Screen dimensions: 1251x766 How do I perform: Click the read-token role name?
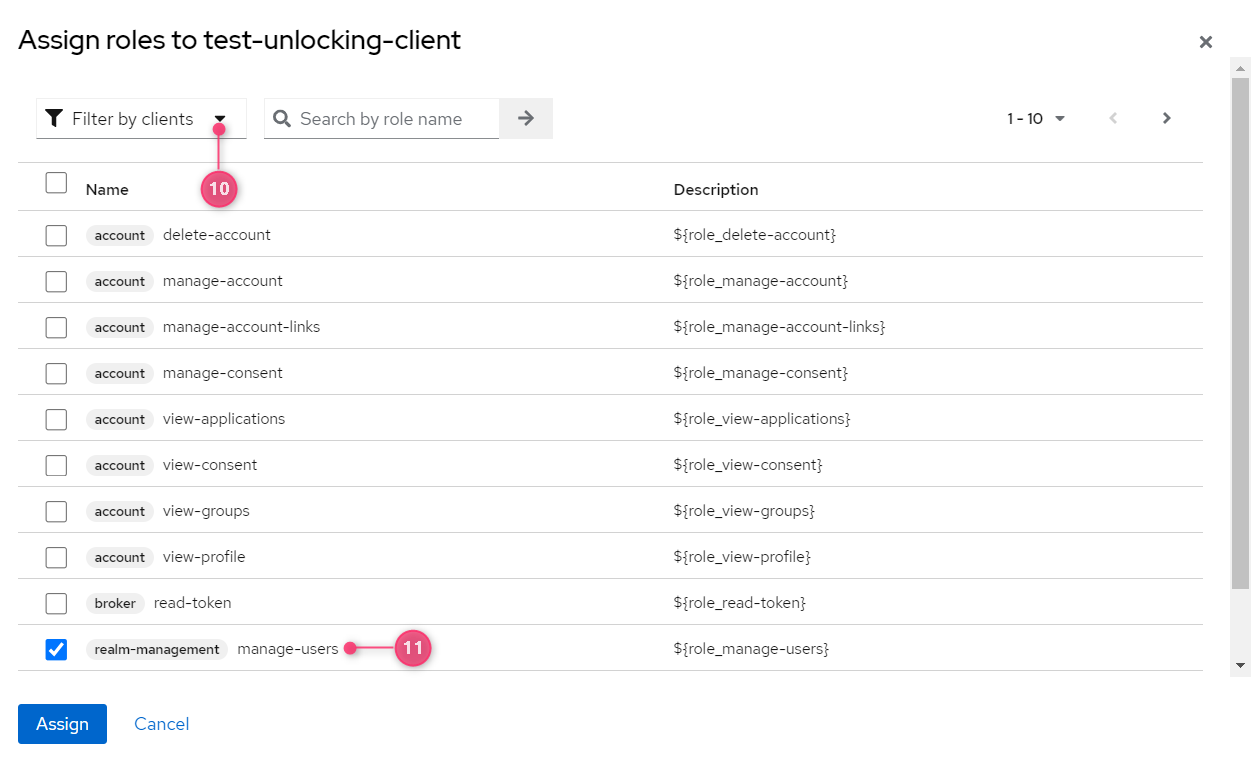193,603
